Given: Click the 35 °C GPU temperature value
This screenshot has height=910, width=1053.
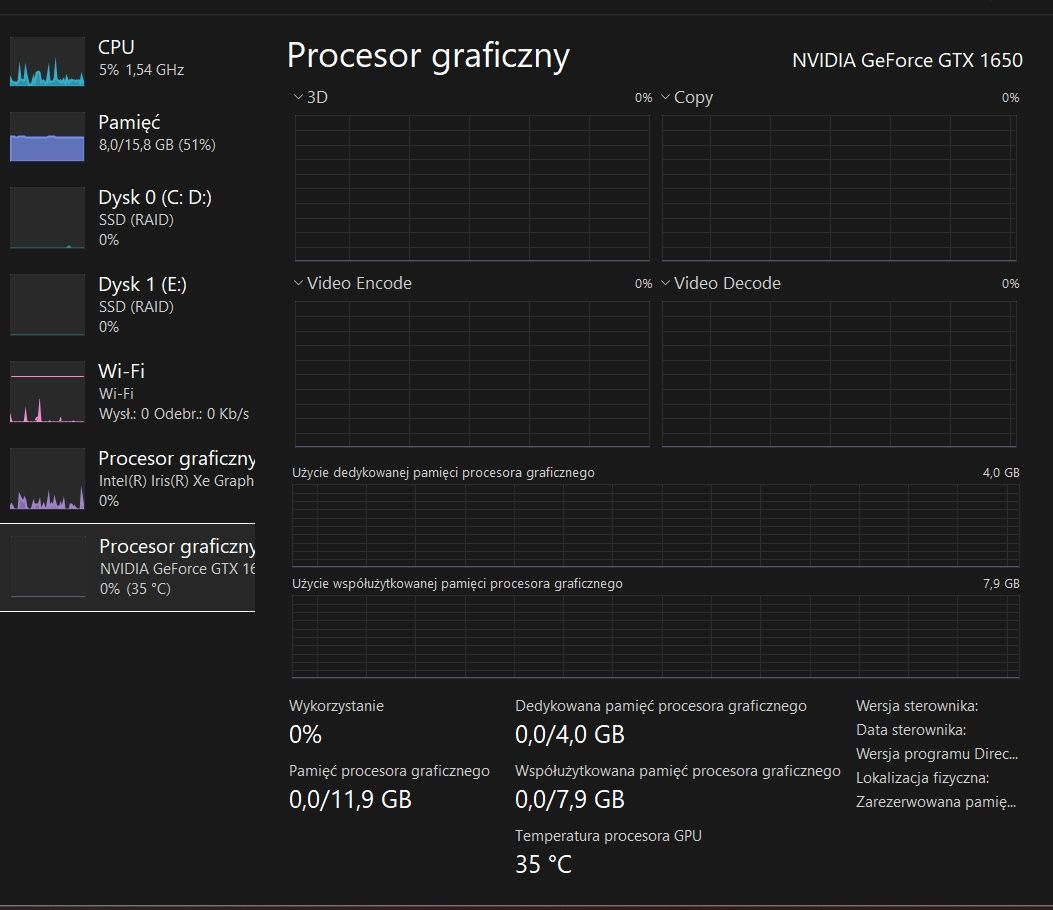Looking at the screenshot, I should coord(543,864).
